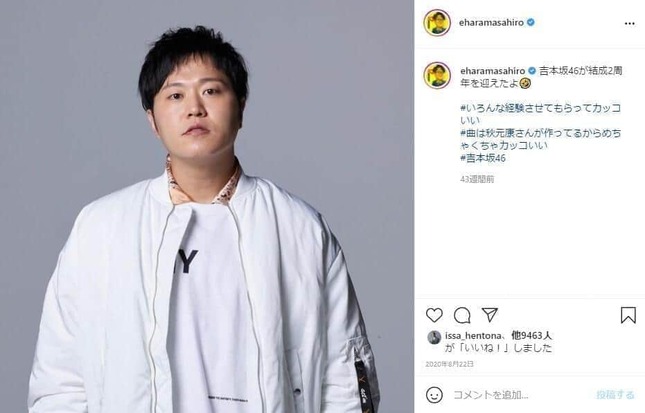645x413 pixels.
Task: Open the eharamasahiro username in header
Action: tap(491, 23)
